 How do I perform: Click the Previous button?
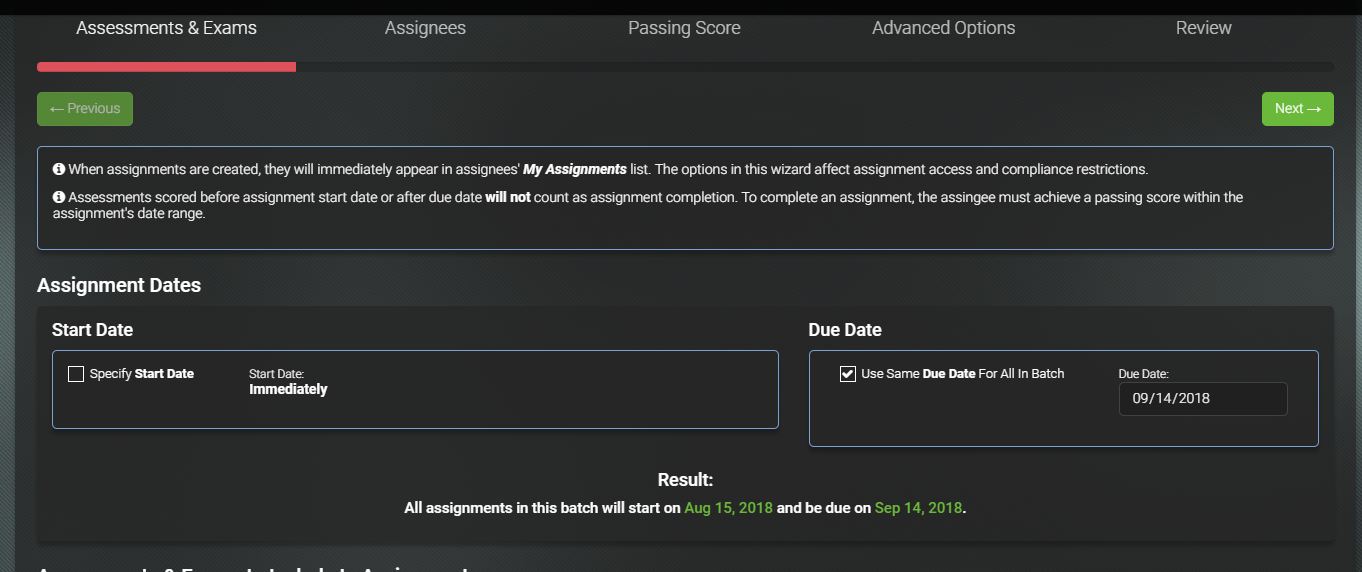(x=85, y=109)
